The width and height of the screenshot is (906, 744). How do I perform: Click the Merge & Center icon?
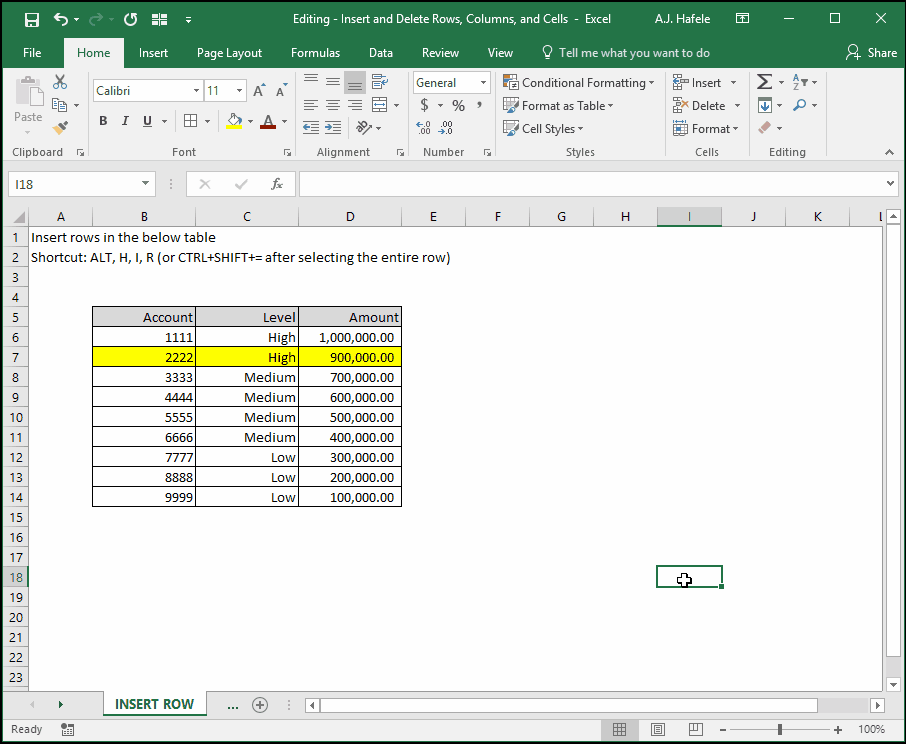[380, 105]
